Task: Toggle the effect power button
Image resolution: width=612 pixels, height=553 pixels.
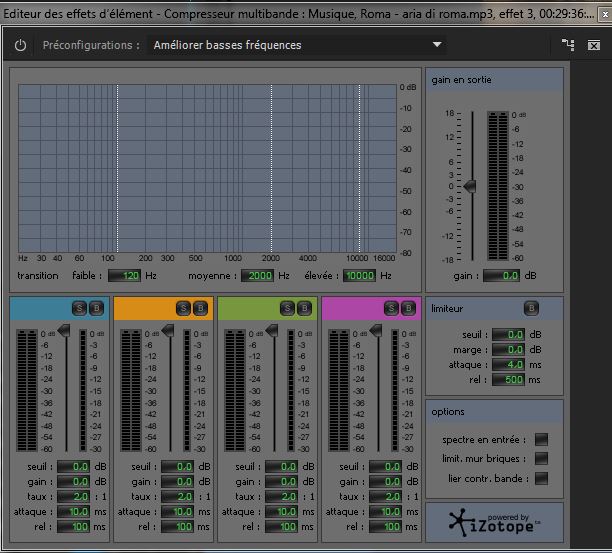Action: (20, 46)
